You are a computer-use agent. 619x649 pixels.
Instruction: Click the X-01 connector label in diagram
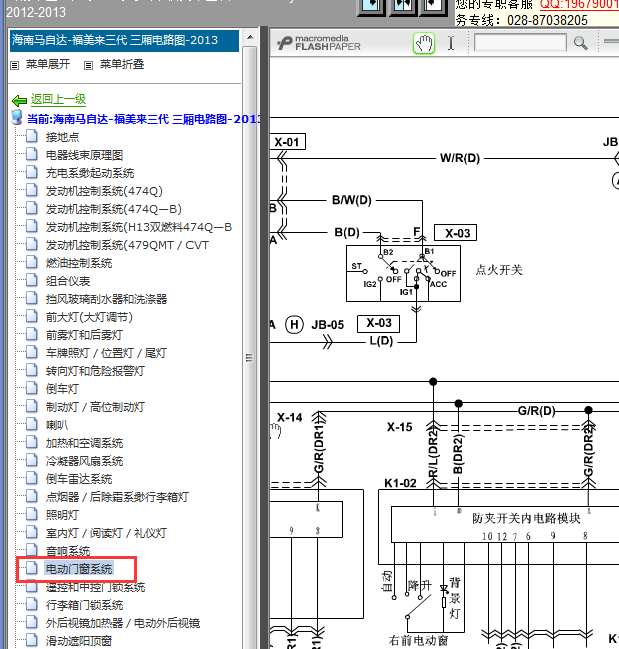click(x=288, y=142)
